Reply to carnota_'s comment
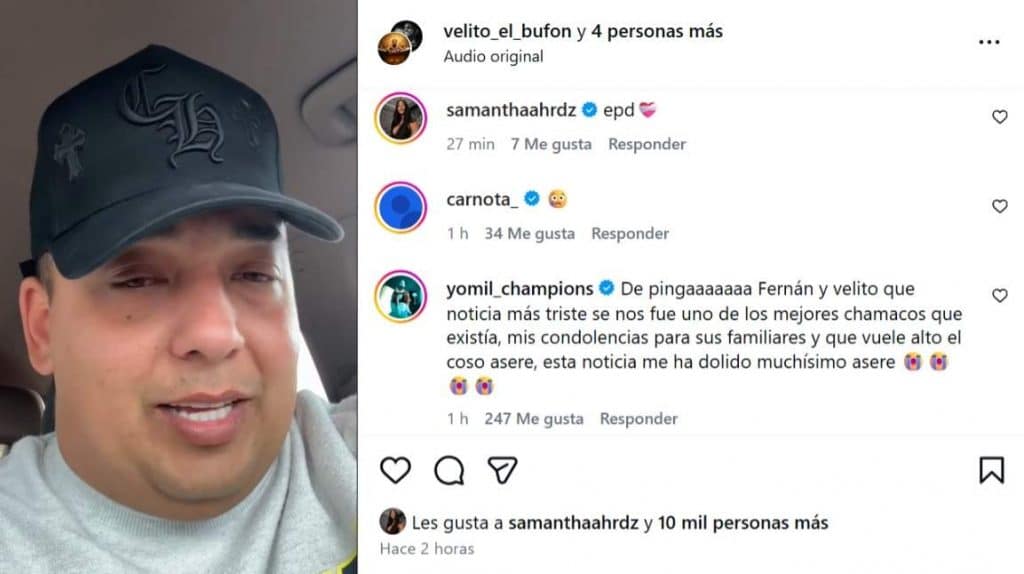 pyautogui.click(x=630, y=234)
